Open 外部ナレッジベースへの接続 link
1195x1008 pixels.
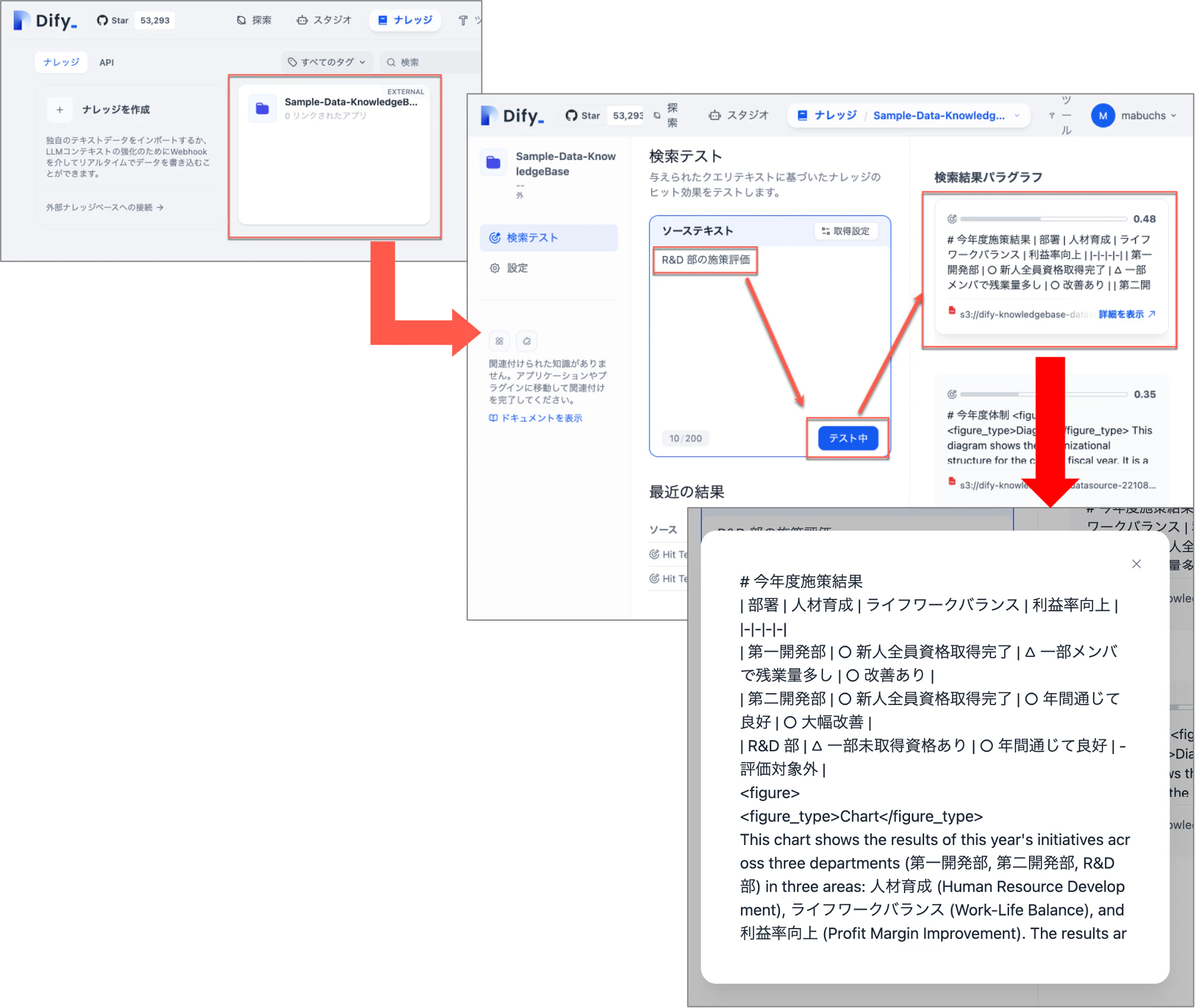pyautogui.click(x=105, y=207)
